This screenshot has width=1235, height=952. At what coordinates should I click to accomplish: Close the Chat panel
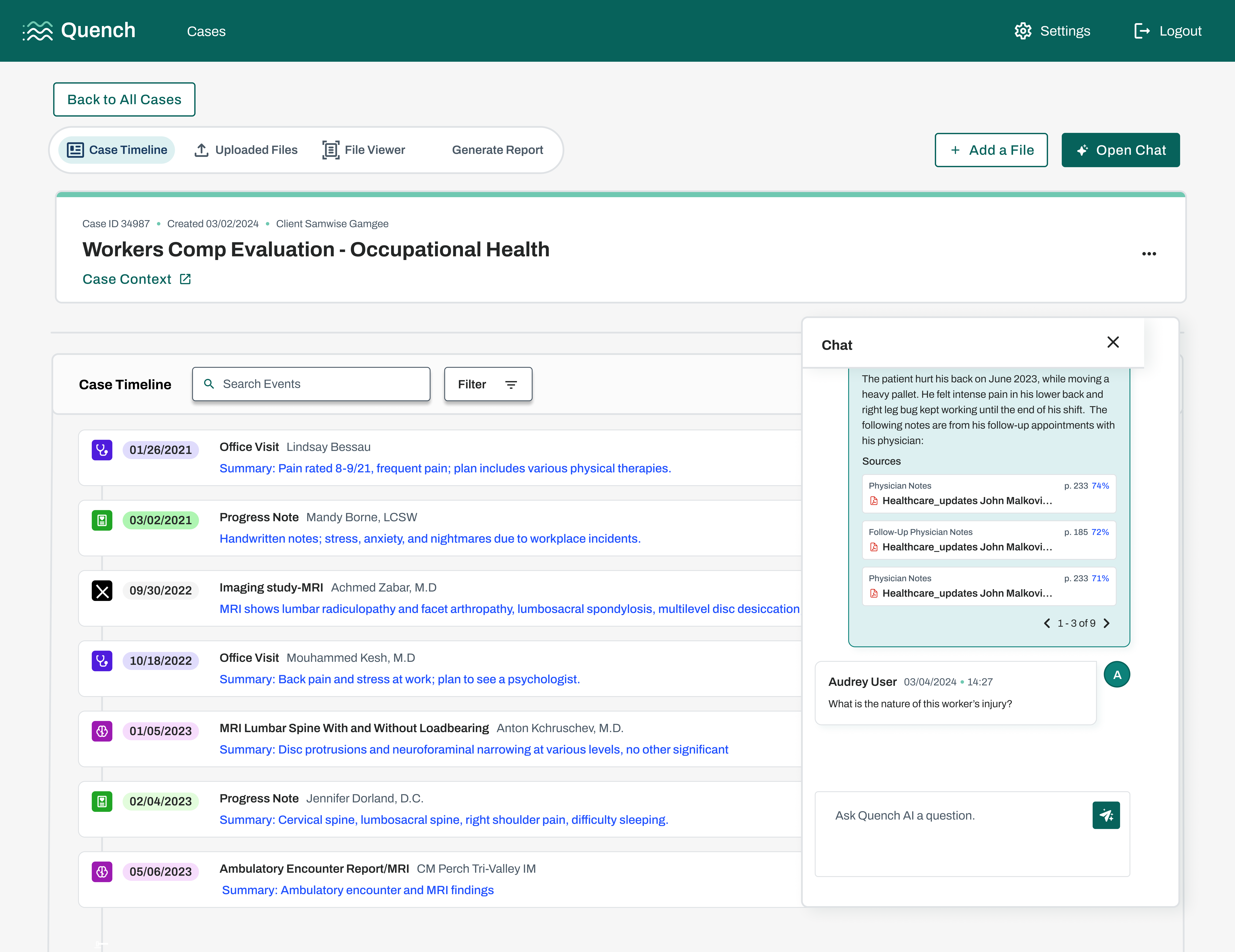pyautogui.click(x=1112, y=342)
